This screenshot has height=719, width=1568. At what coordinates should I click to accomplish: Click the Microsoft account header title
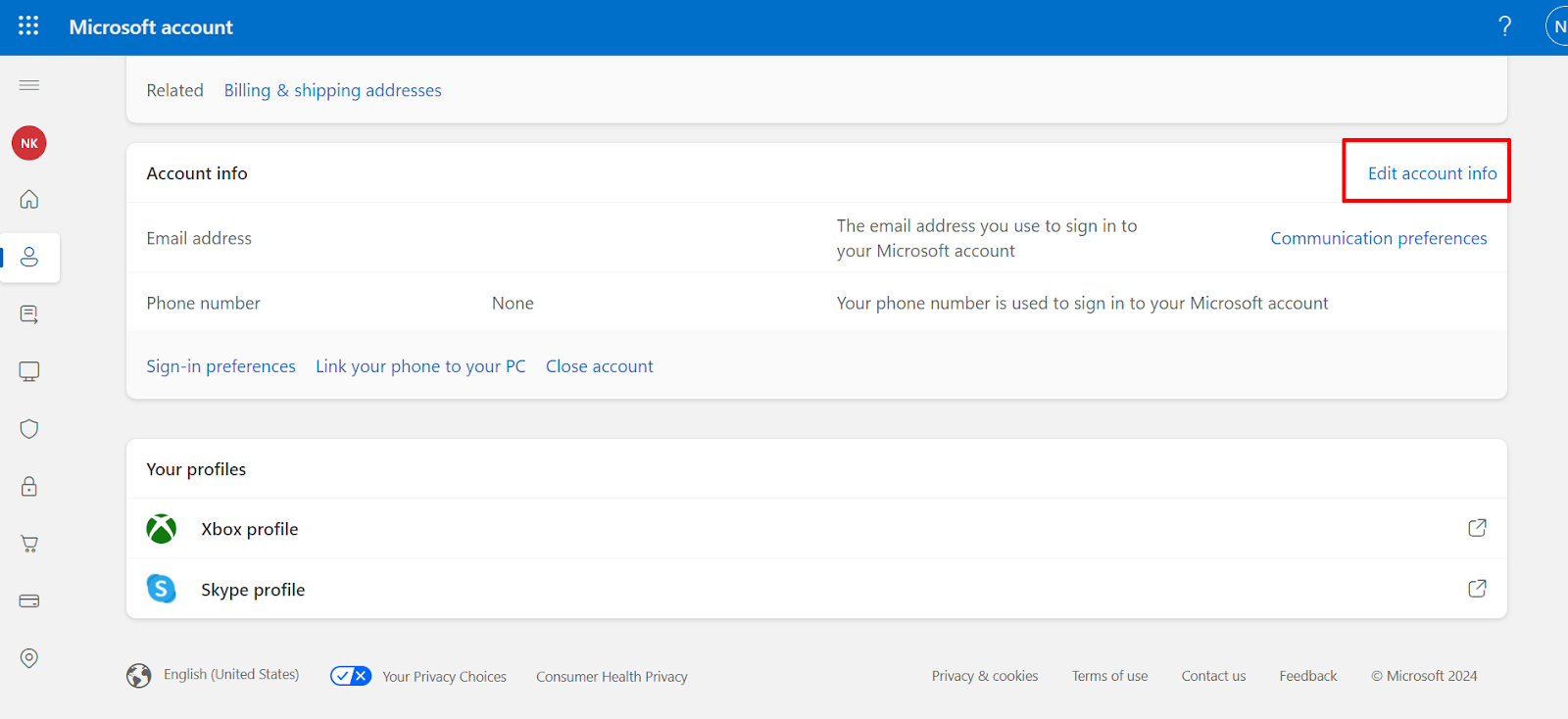pyautogui.click(x=151, y=27)
